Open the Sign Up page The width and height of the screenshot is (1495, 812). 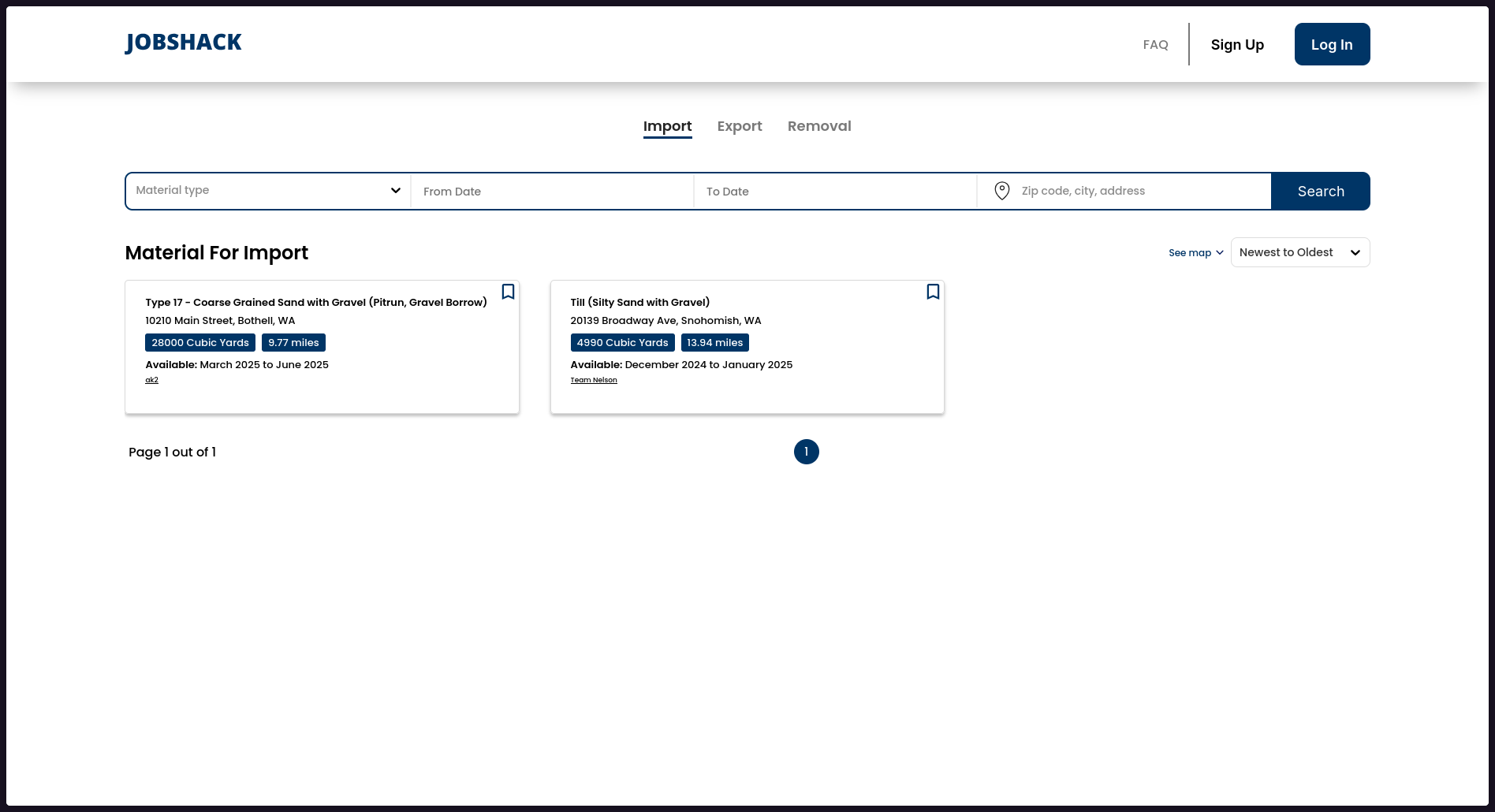(x=1236, y=45)
